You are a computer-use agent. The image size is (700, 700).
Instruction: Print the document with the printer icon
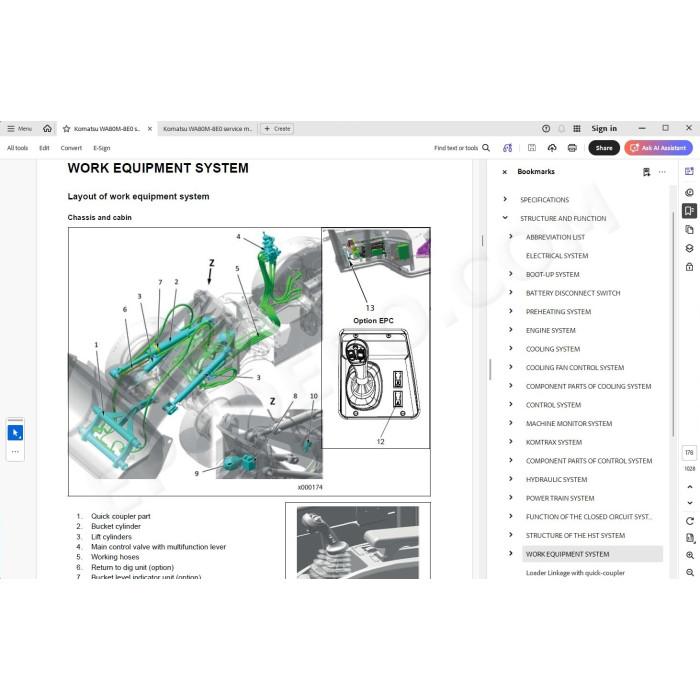coord(572,148)
